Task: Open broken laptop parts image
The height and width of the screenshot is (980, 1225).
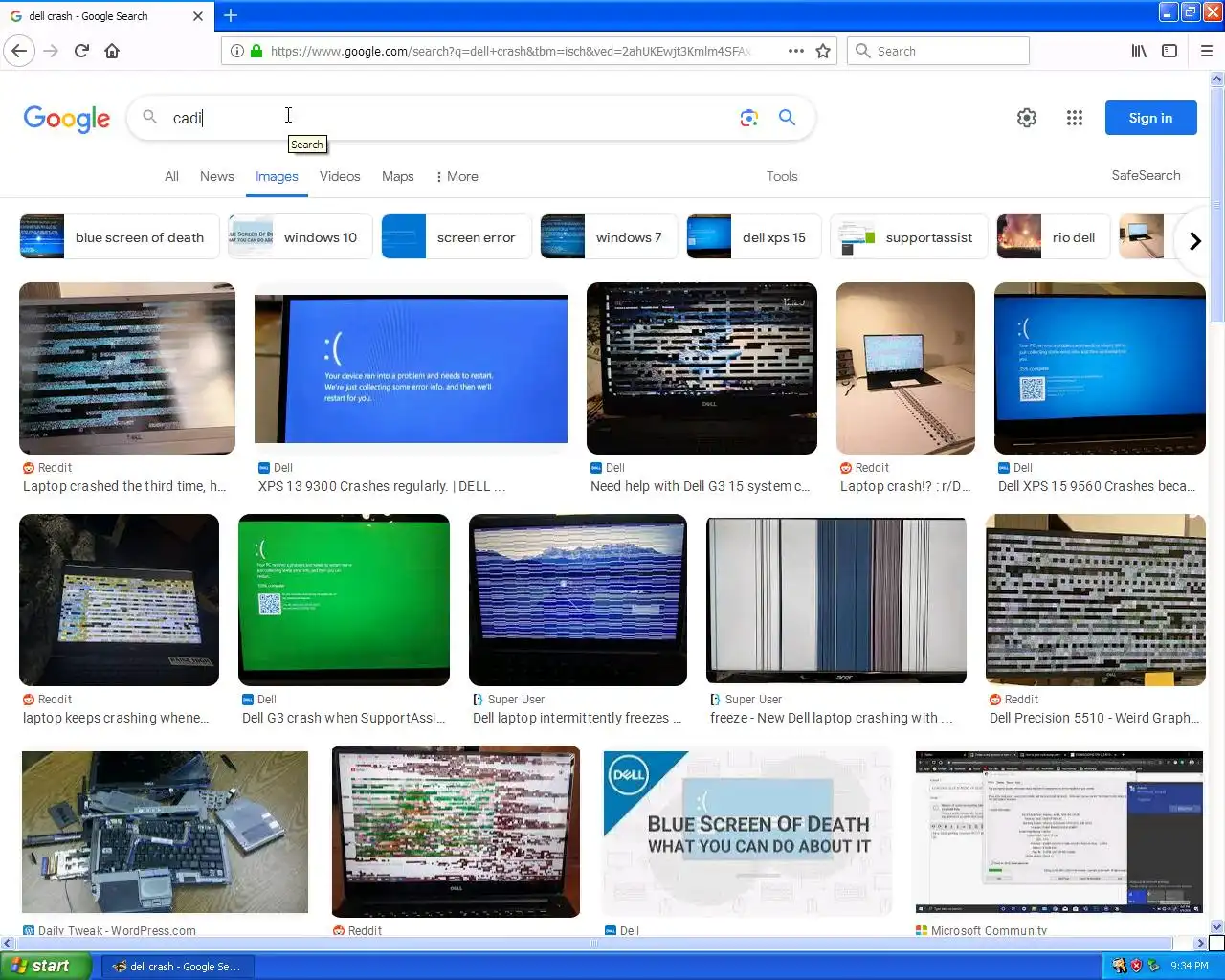Action: click(165, 832)
